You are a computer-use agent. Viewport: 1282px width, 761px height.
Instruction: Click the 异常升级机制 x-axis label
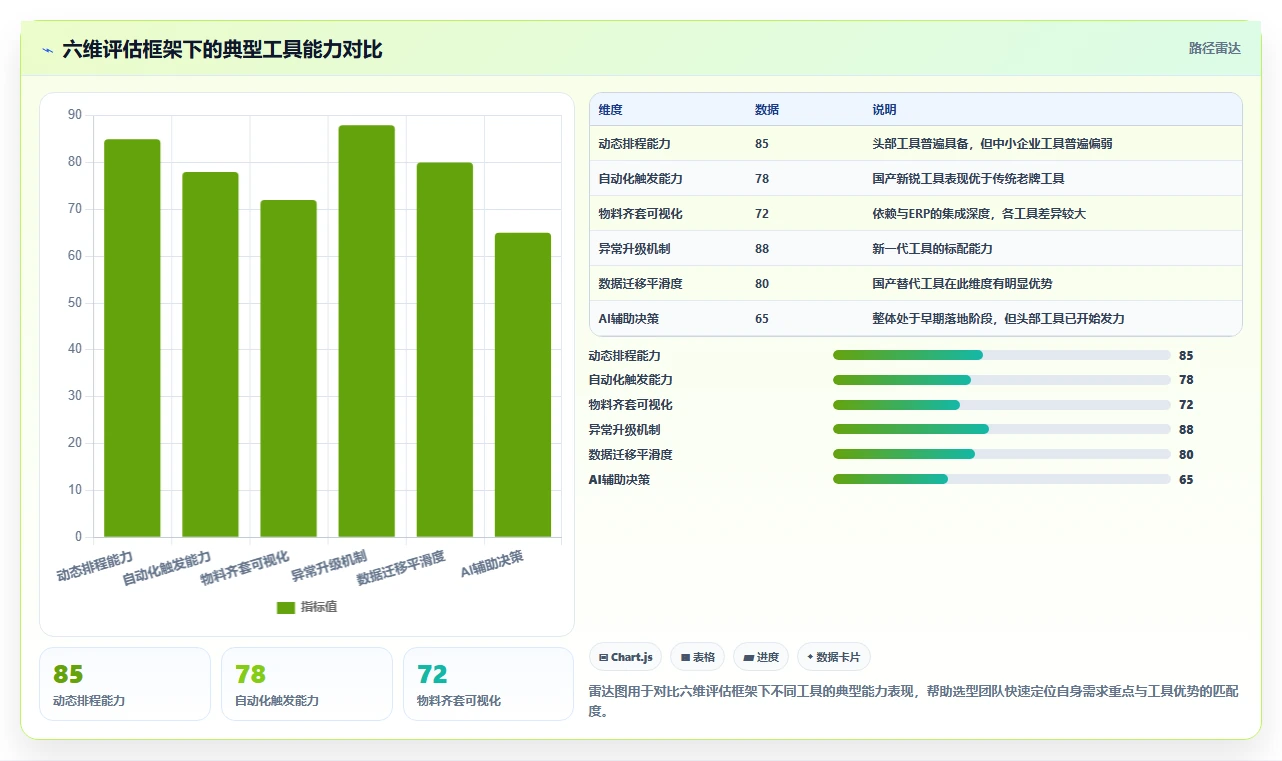[329, 567]
